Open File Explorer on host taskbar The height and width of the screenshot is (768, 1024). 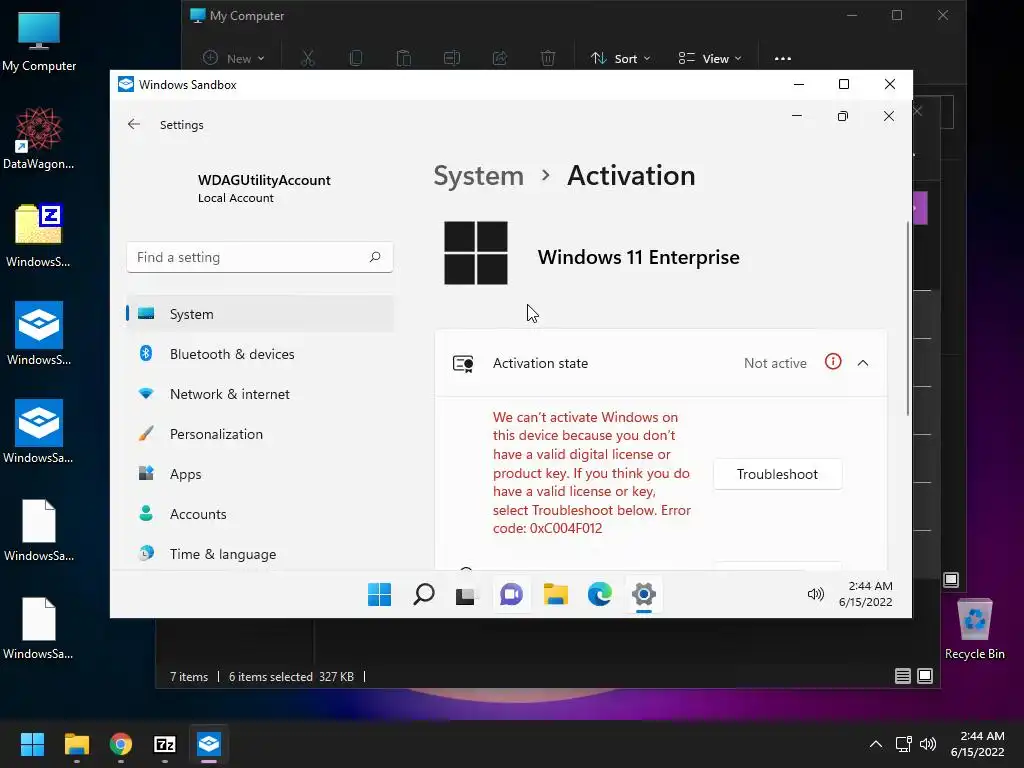point(76,744)
